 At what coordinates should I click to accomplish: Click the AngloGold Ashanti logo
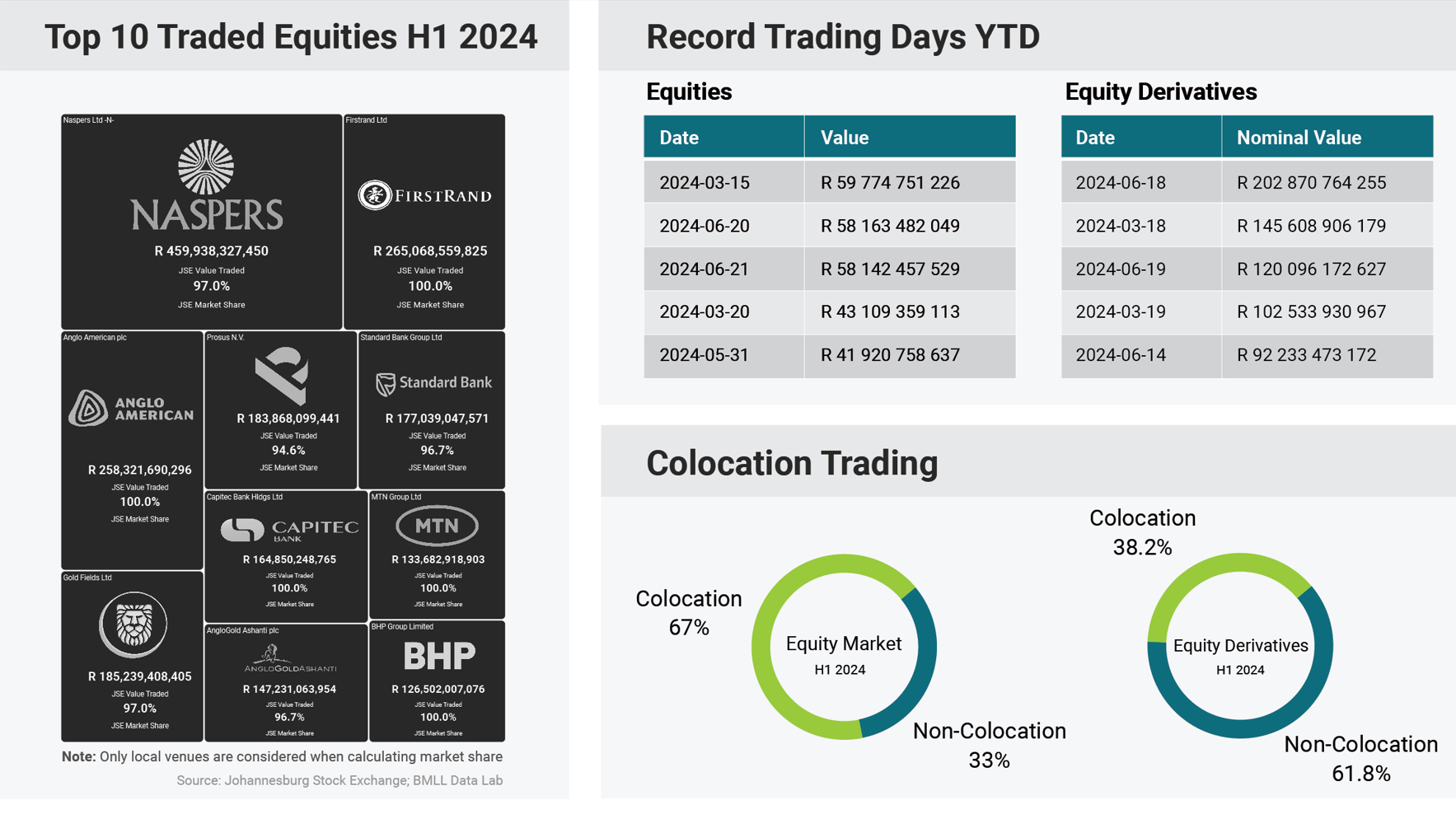(x=289, y=659)
